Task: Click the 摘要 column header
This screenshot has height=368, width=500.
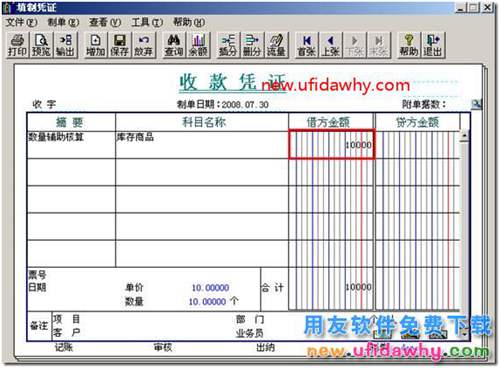Action: pos(70,122)
